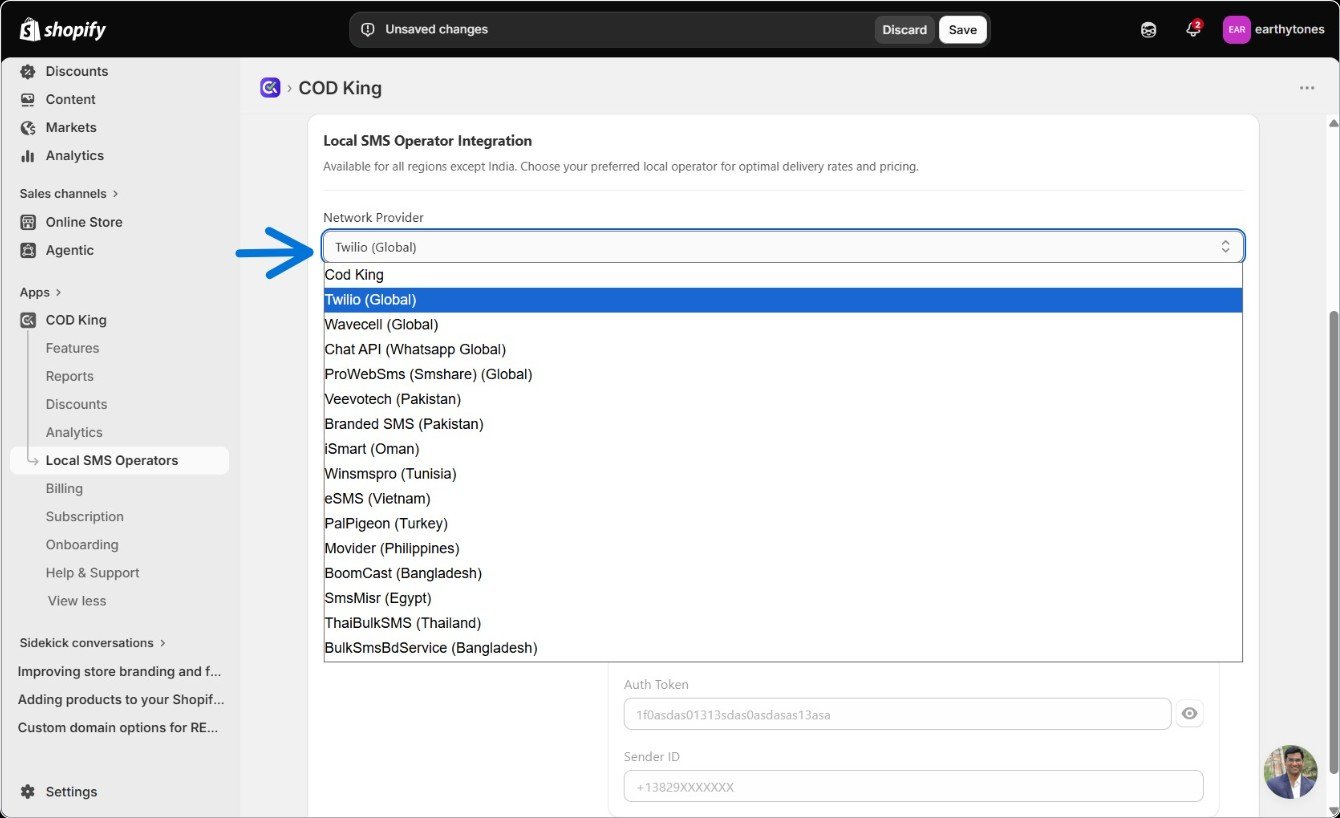Open Analytics under COD King
1340x818 pixels.
(x=74, y=432)
